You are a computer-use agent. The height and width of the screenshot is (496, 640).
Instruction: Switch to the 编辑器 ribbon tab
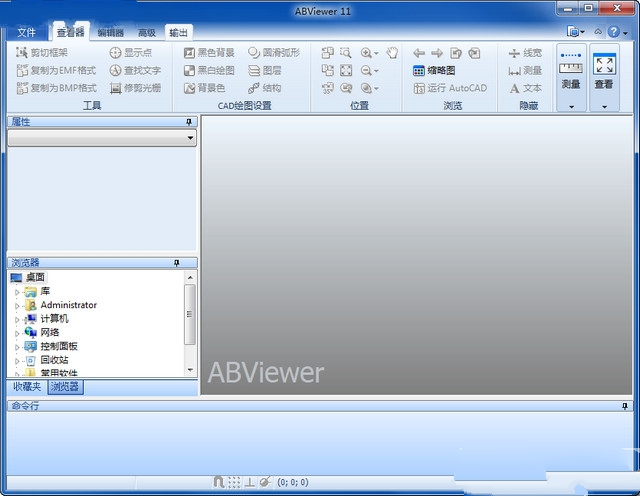[111, 33]
